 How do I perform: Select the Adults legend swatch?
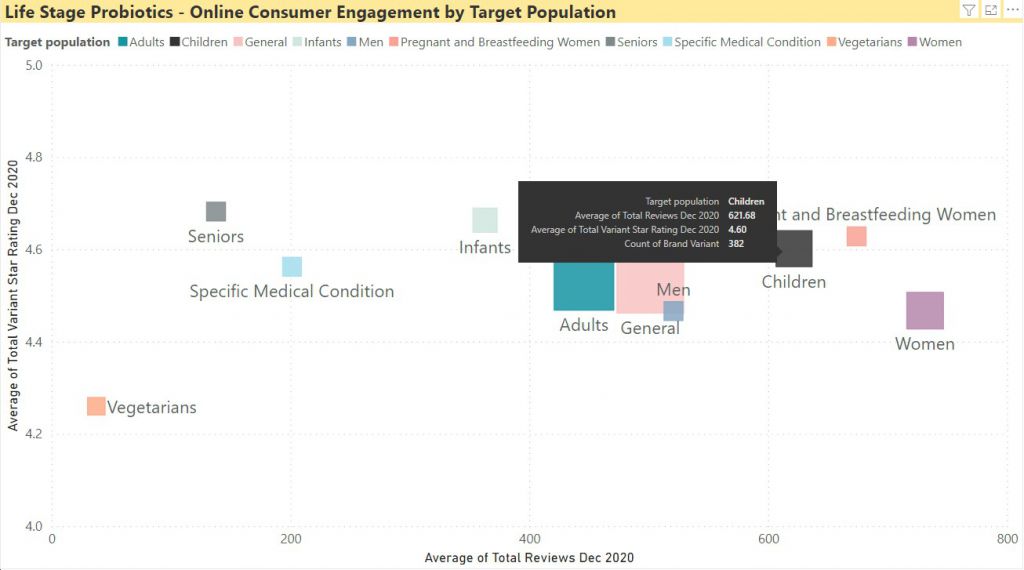coord(123,42)
